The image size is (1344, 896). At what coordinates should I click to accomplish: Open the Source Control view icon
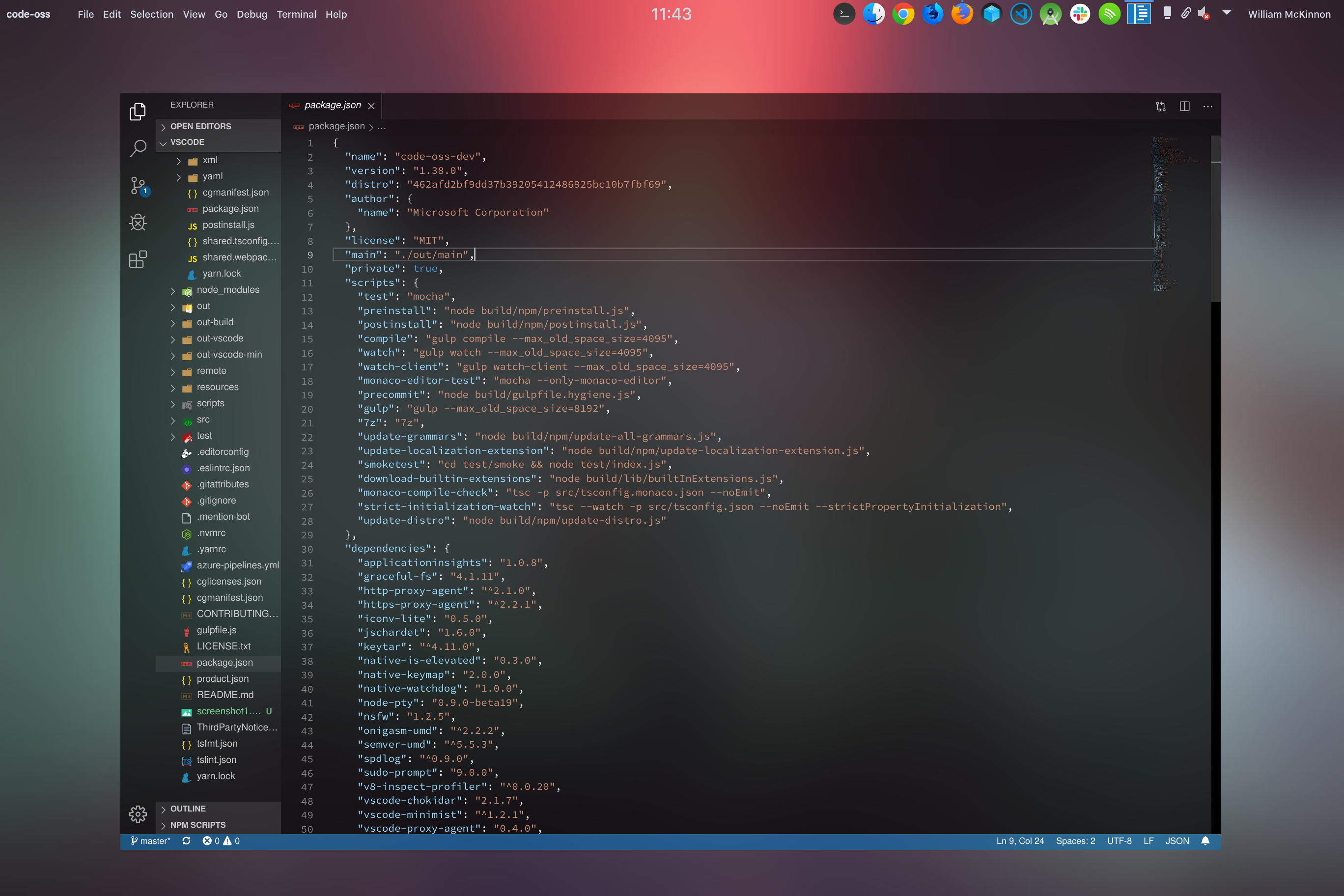138,185
